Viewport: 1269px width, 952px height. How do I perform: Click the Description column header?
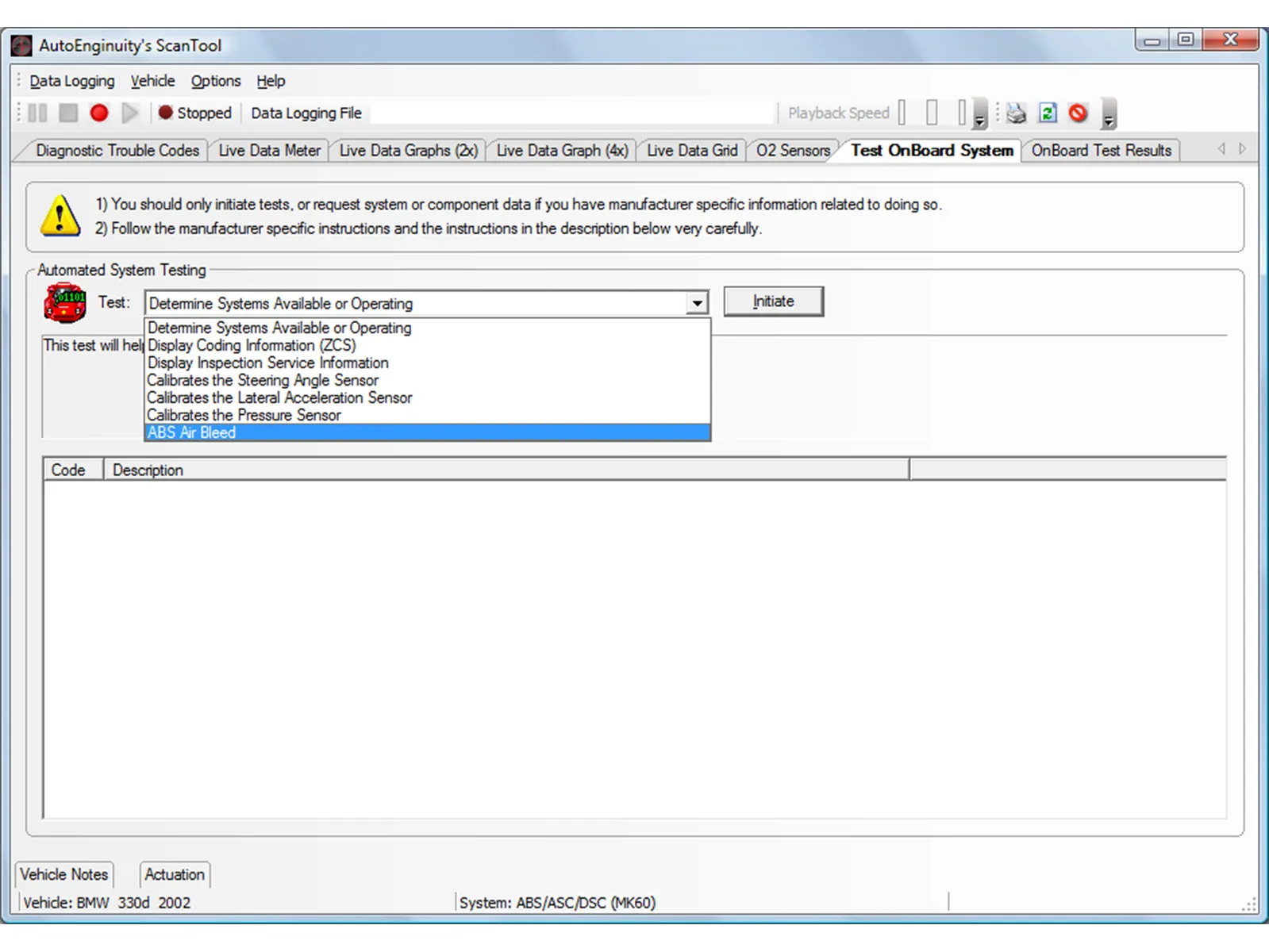pyautogui.click(x=506, y=470)
